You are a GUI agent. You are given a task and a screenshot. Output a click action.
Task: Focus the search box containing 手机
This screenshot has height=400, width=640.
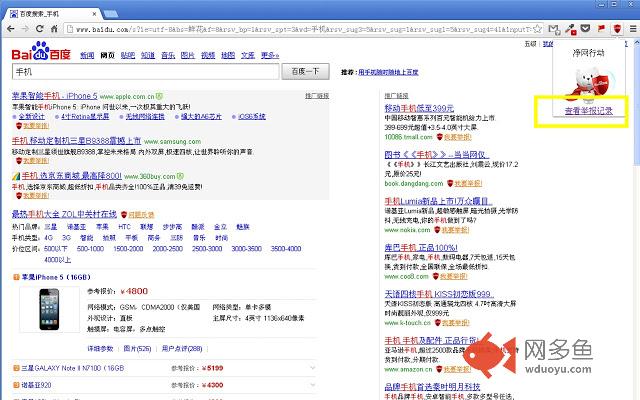146,72
